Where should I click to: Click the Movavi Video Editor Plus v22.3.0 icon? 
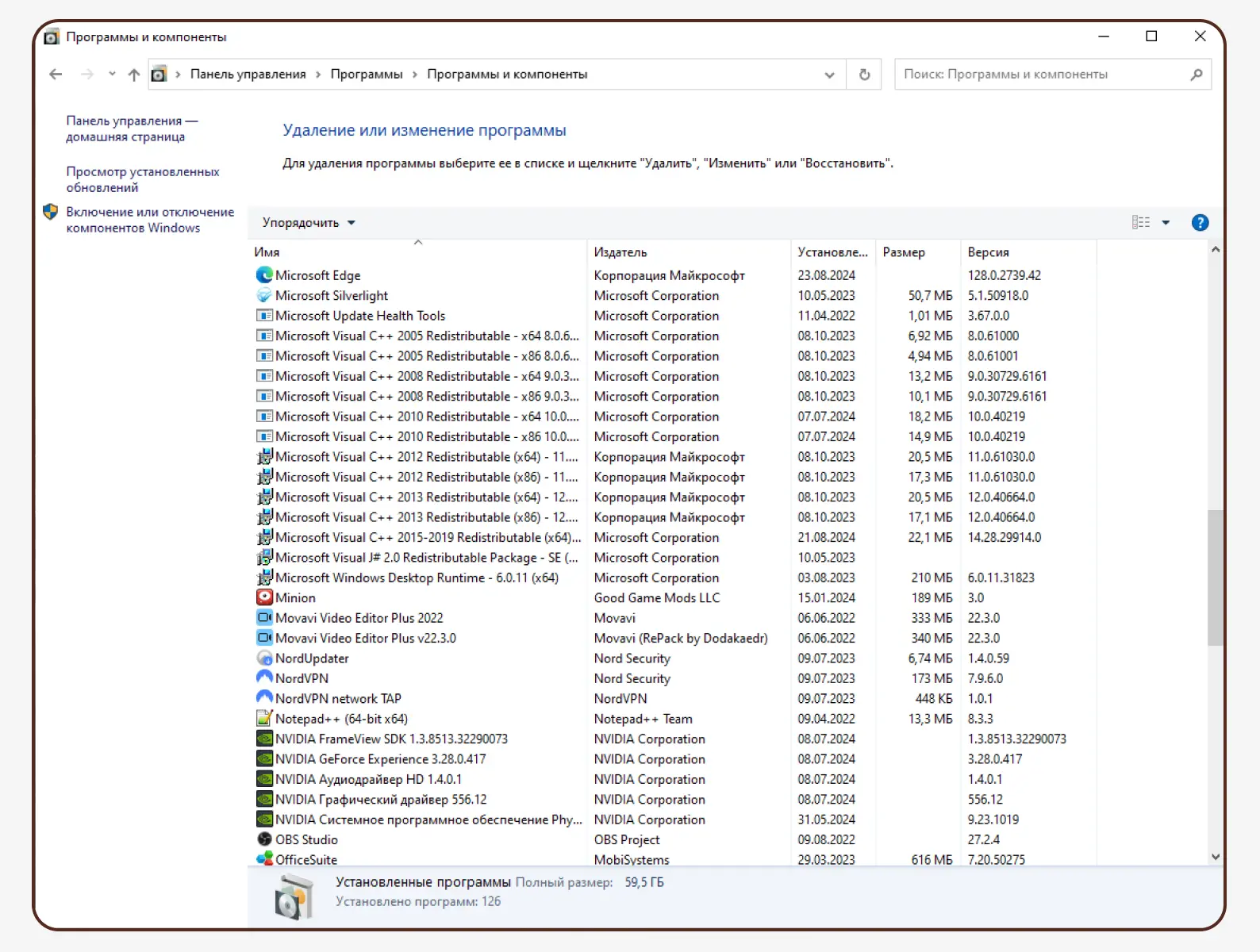[264, 637]
